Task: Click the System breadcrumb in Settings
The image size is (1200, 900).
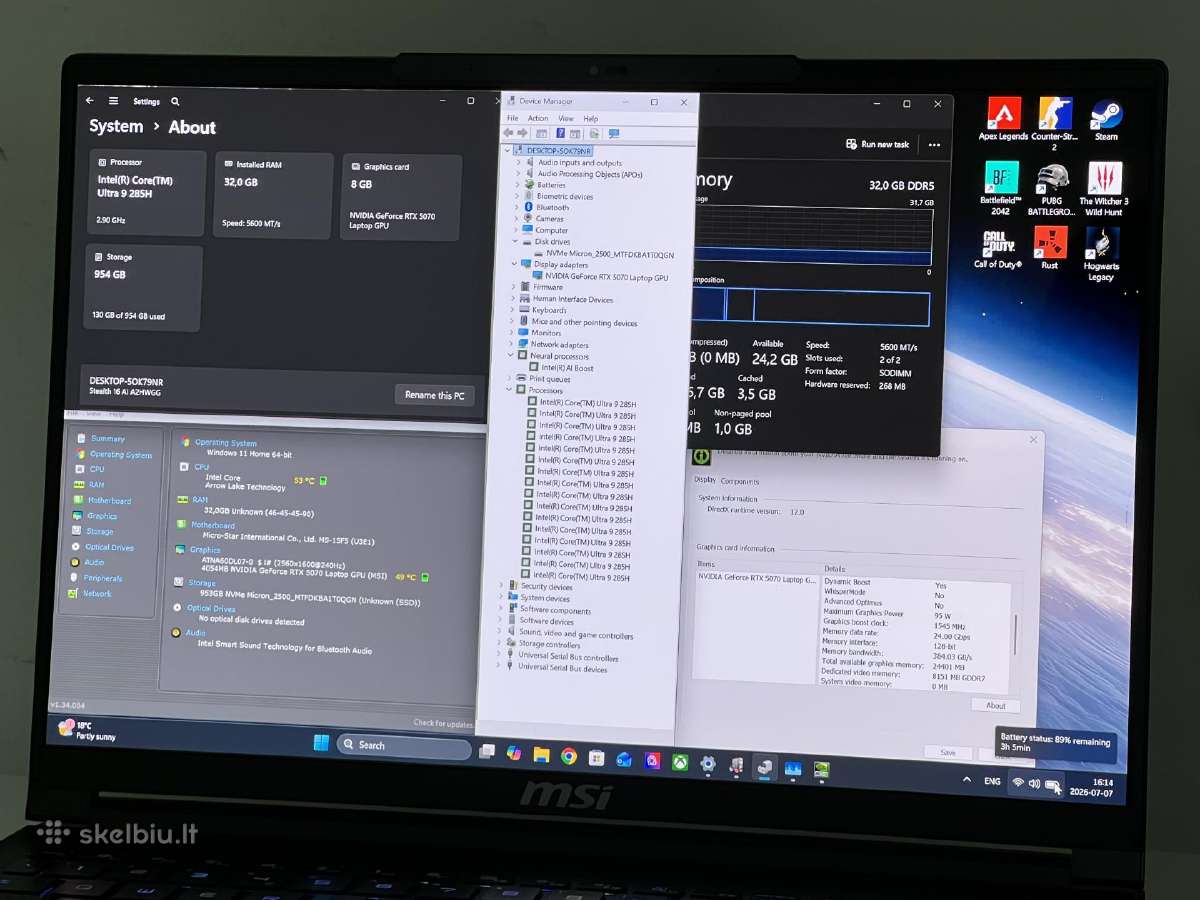Action: point(116,126)
